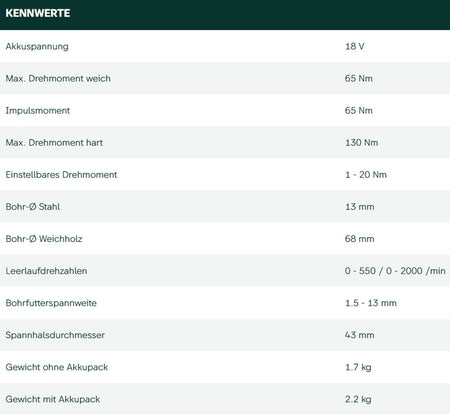Click the 130 Nm value
This screenshot has width=450, height=414.
click(x=362, y=143)
